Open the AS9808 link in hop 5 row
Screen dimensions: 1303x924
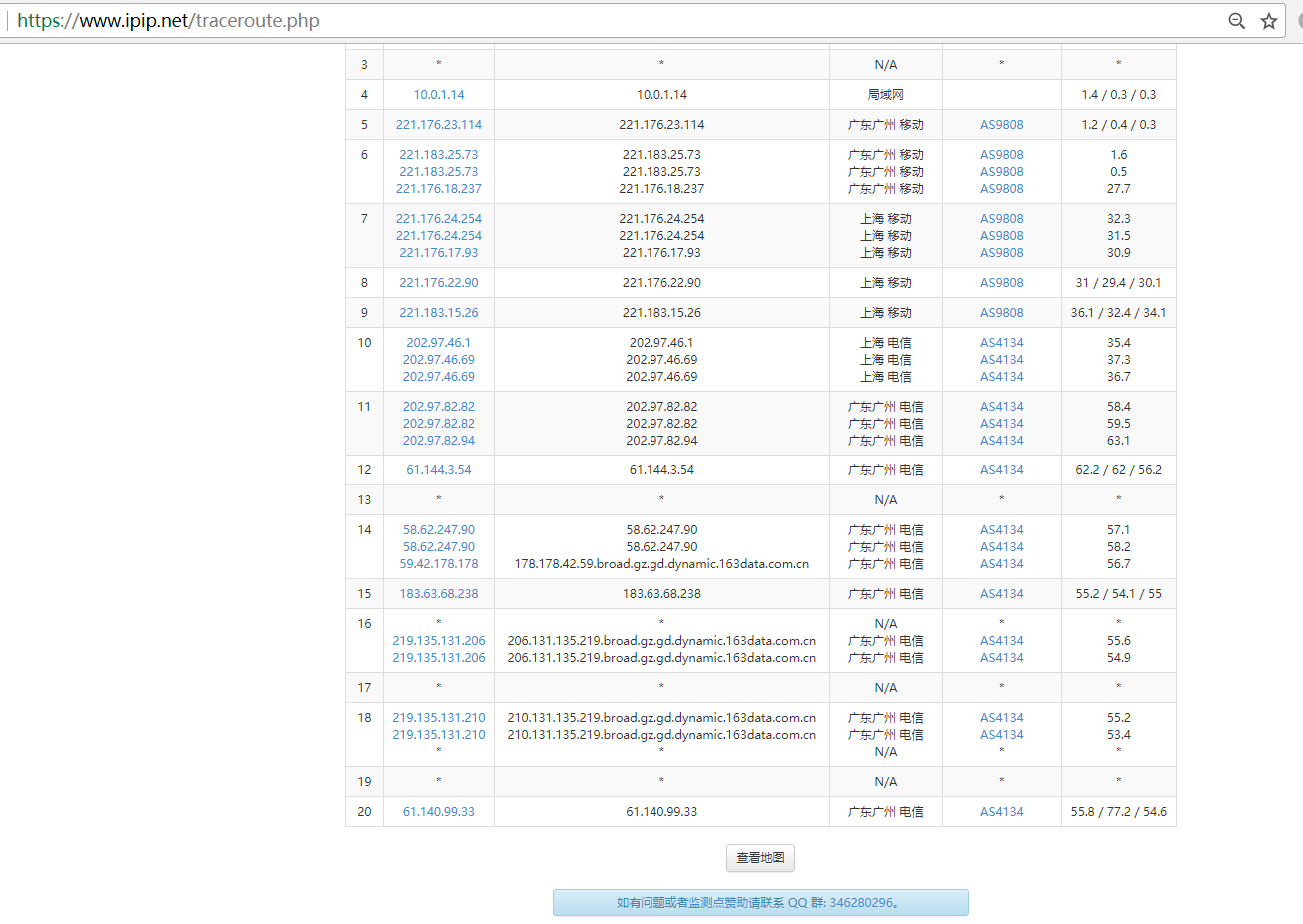point(1002,125)
